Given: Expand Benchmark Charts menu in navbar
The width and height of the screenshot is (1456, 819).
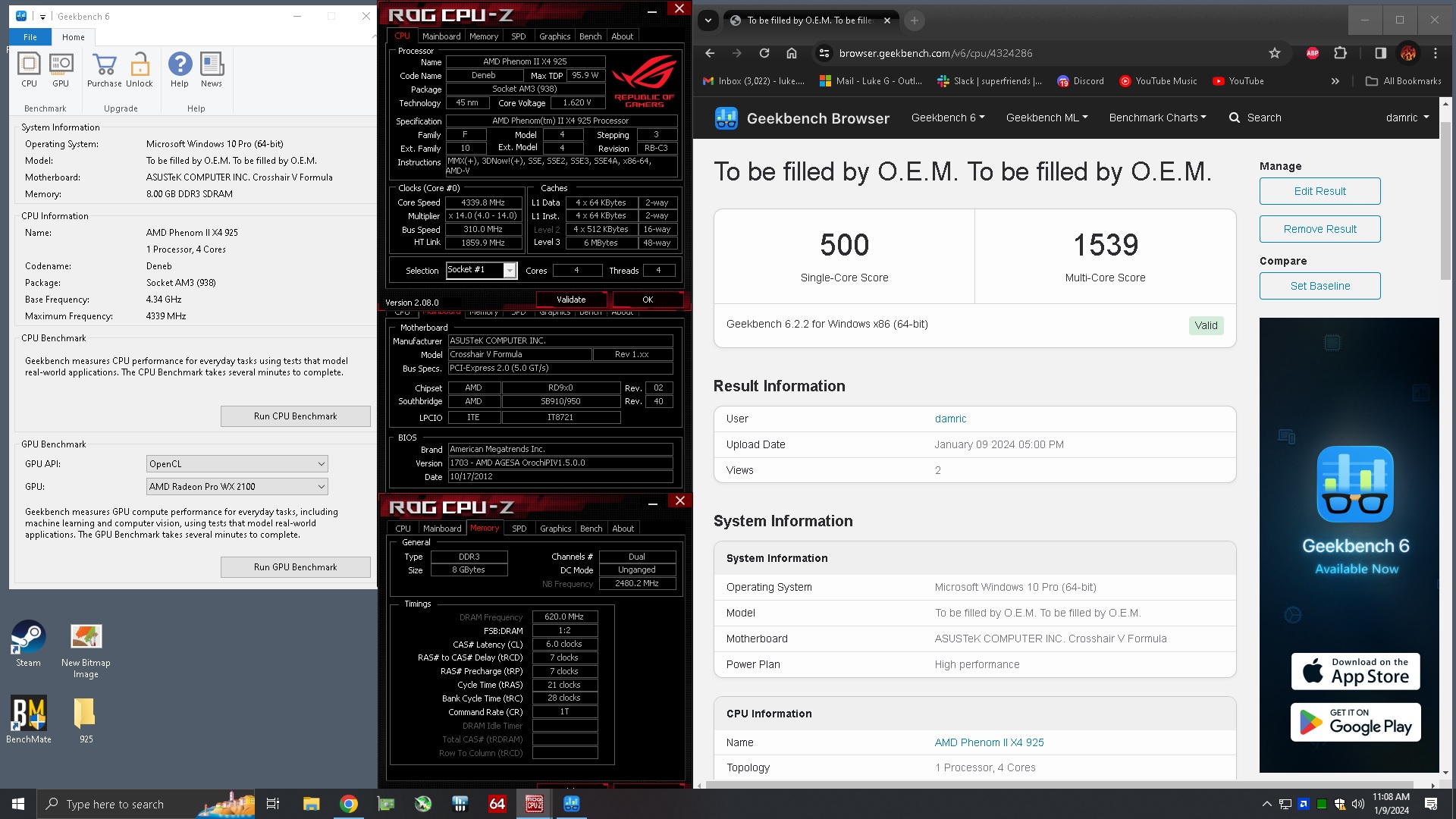Looking at the screenshot, I should pos(1157,118).
